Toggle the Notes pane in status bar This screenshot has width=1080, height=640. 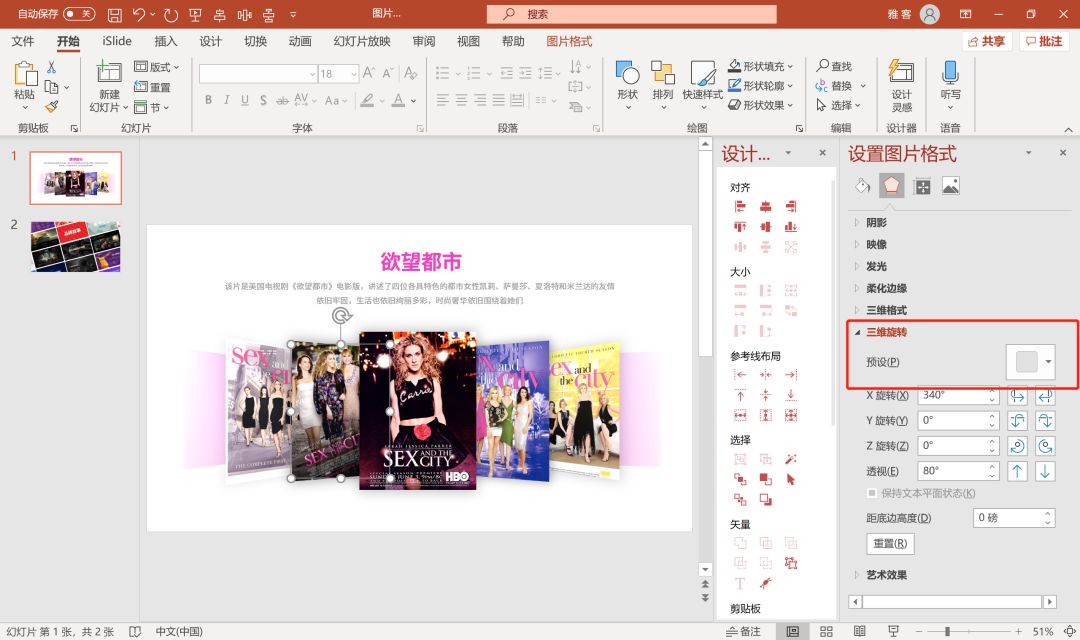[x=743, y=631]
